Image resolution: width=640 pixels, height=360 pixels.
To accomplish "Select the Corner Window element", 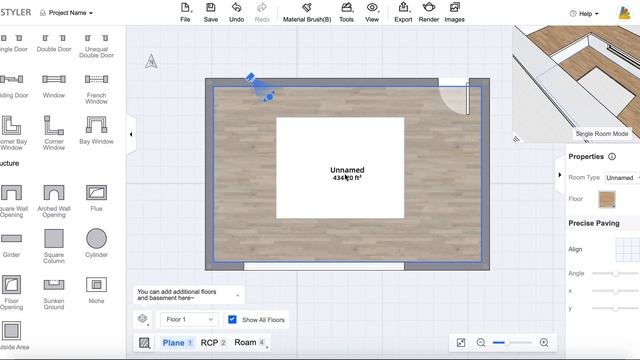I will (54, 133).
